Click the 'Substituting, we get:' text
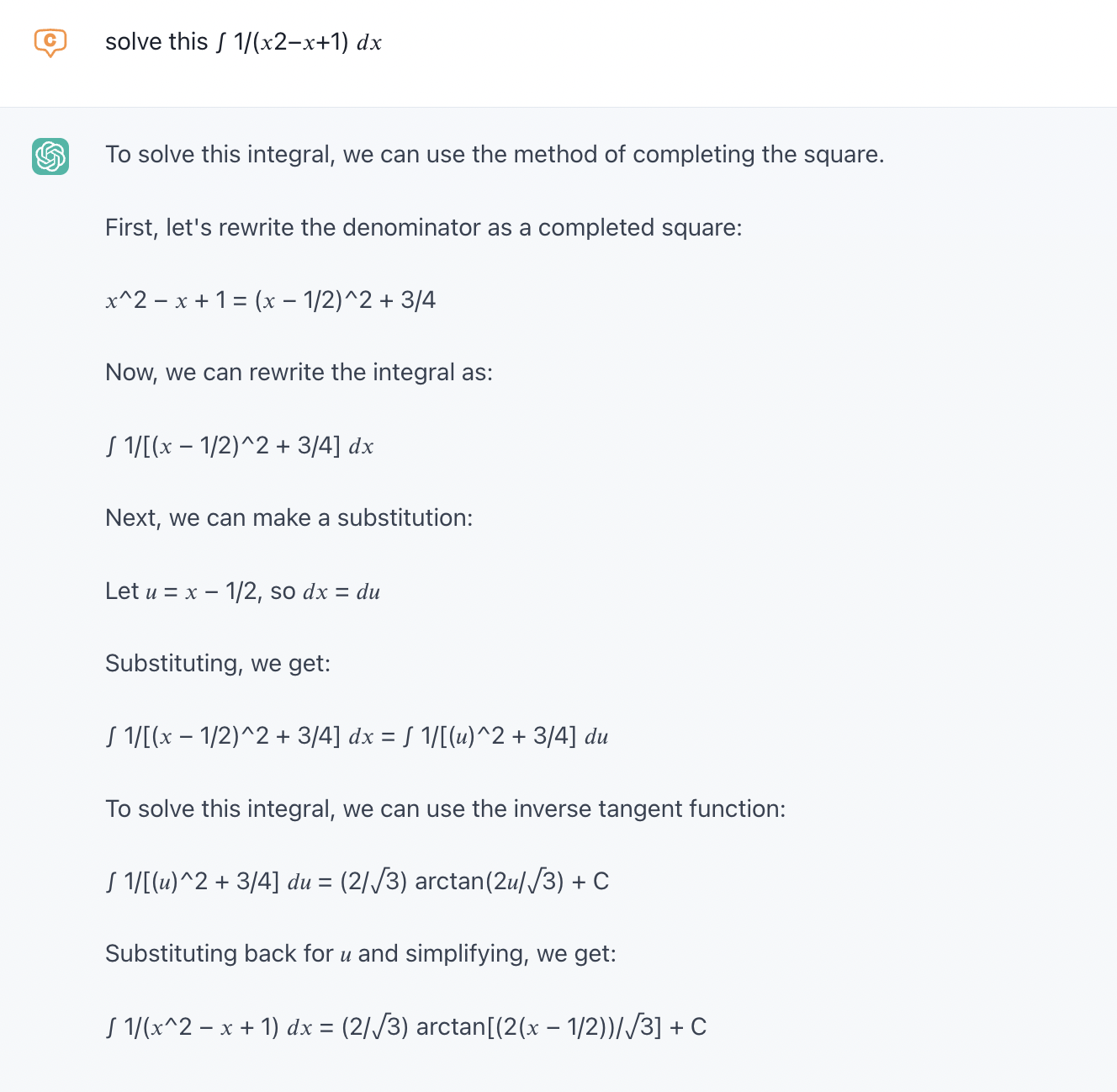 [218, 664]
